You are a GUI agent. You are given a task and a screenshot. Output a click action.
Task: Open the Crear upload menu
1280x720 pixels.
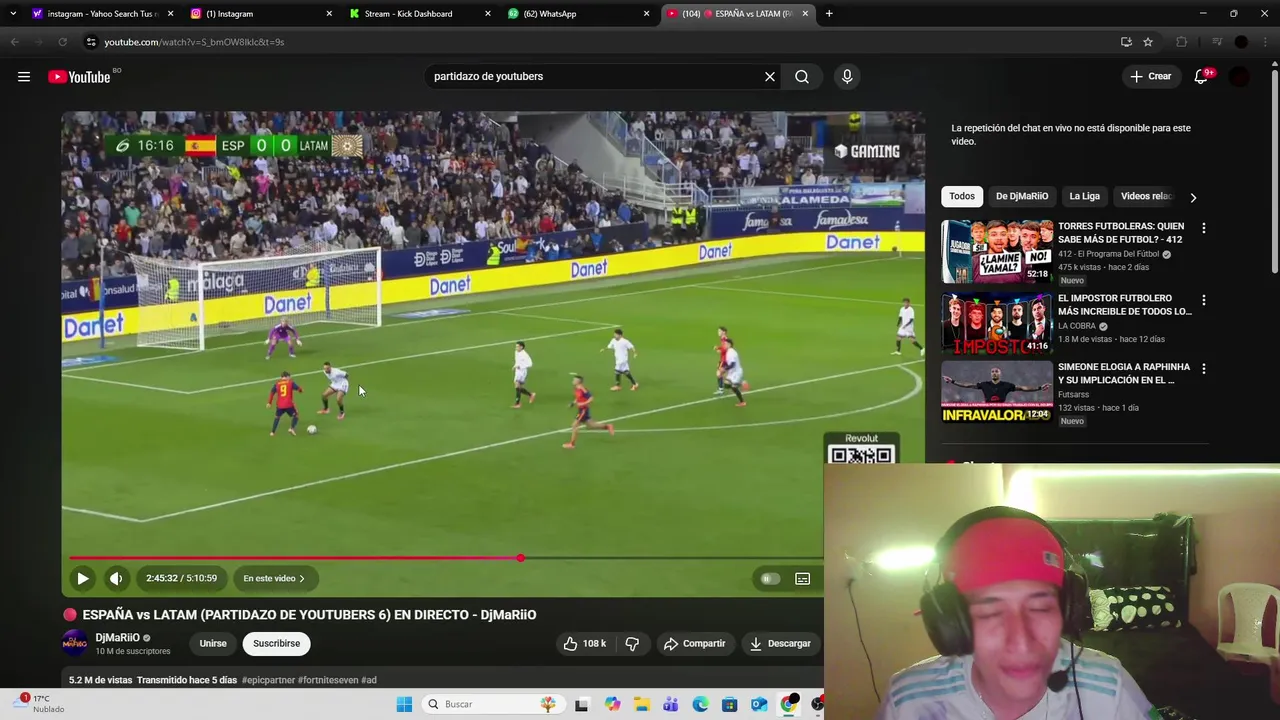click(1151, 77)
